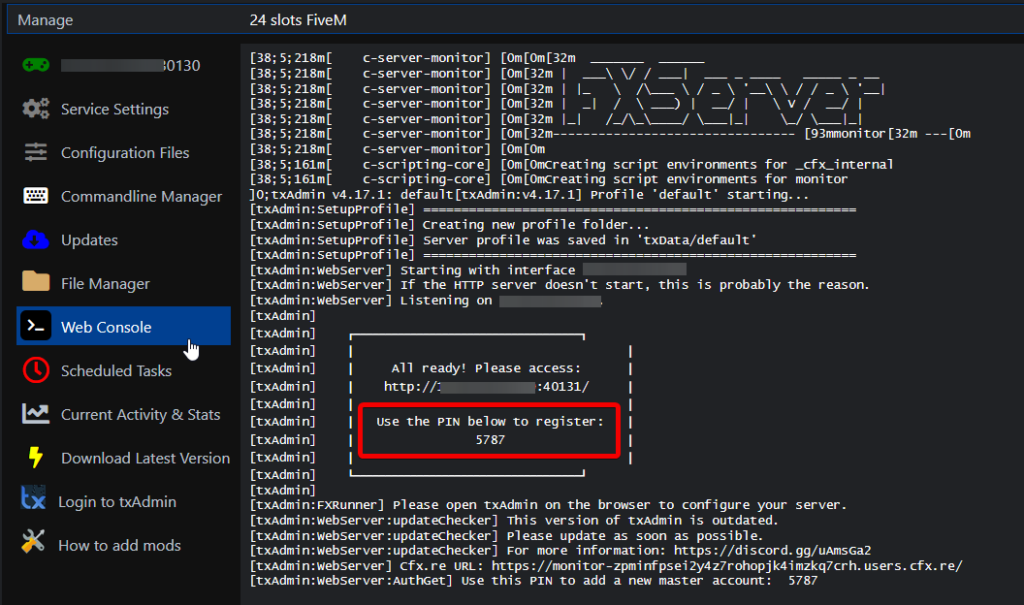Viewport: 1024px width, 605px height.
Task: Click 'Creating script environments for monitor' line
Action: (696, 179)
